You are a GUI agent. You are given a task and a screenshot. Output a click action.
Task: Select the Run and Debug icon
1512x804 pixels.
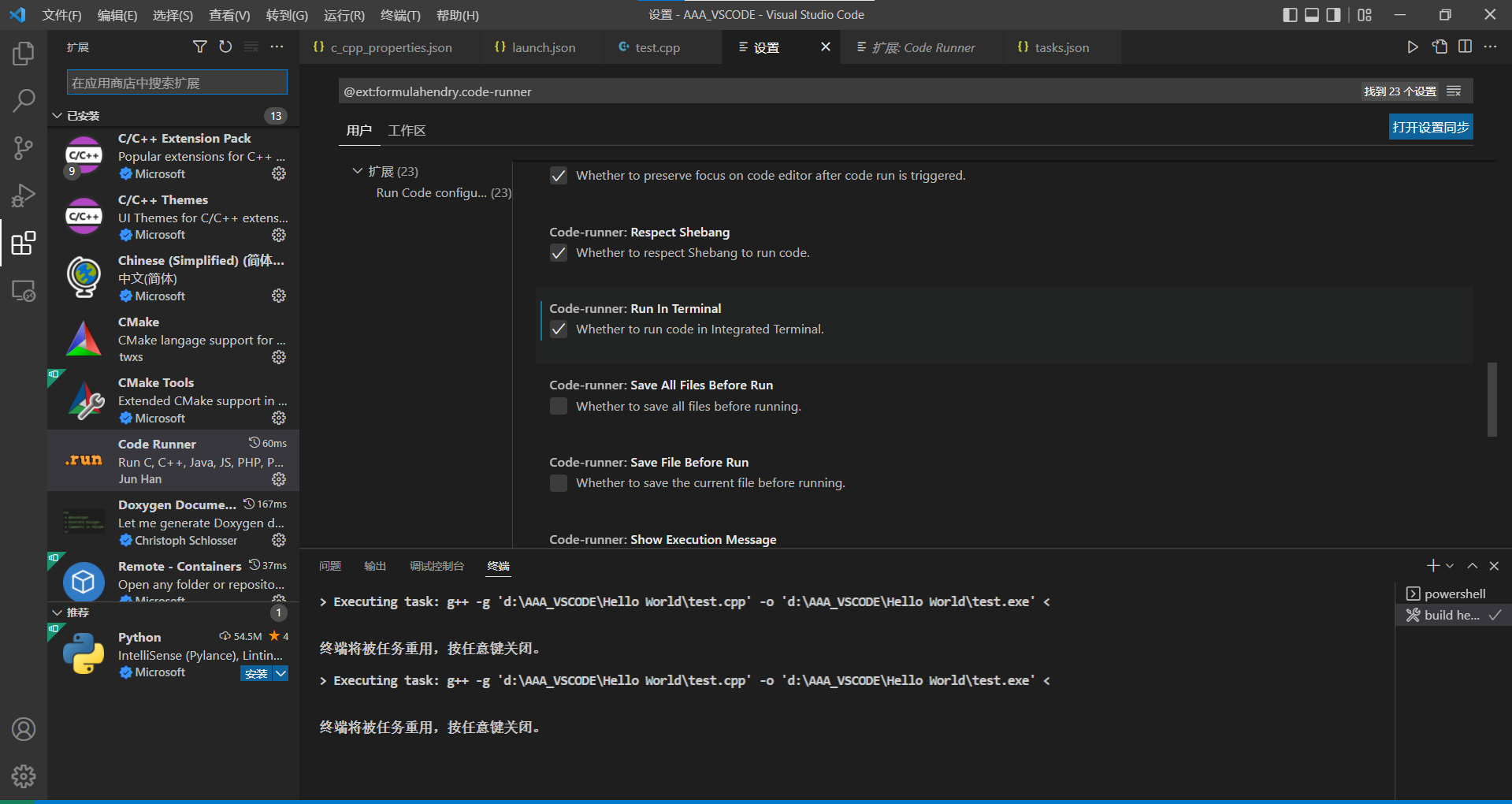[x=24, y=195]
